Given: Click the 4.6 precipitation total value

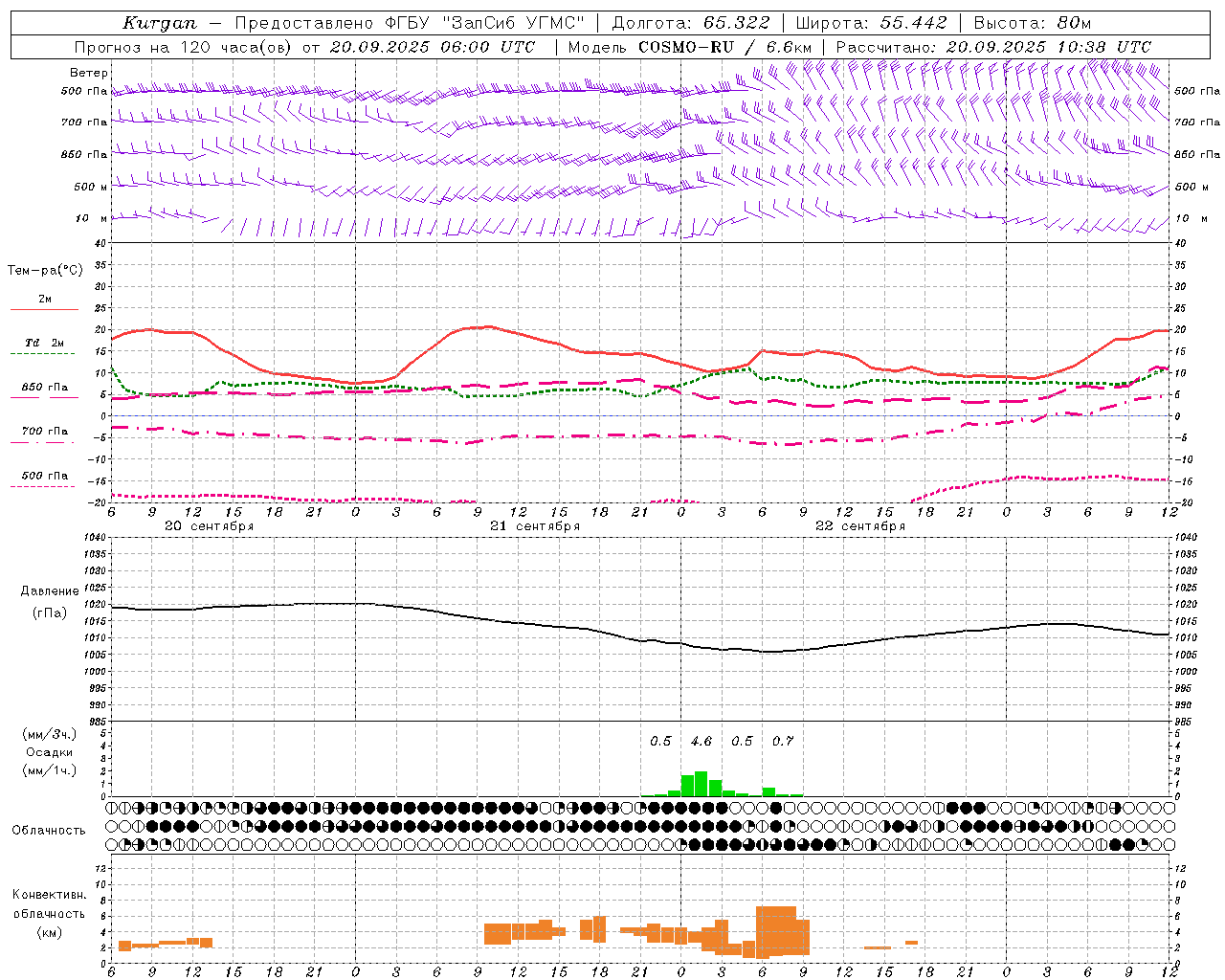Looking at the screenshot, I should pyautogui.click(x=701, y=741).
